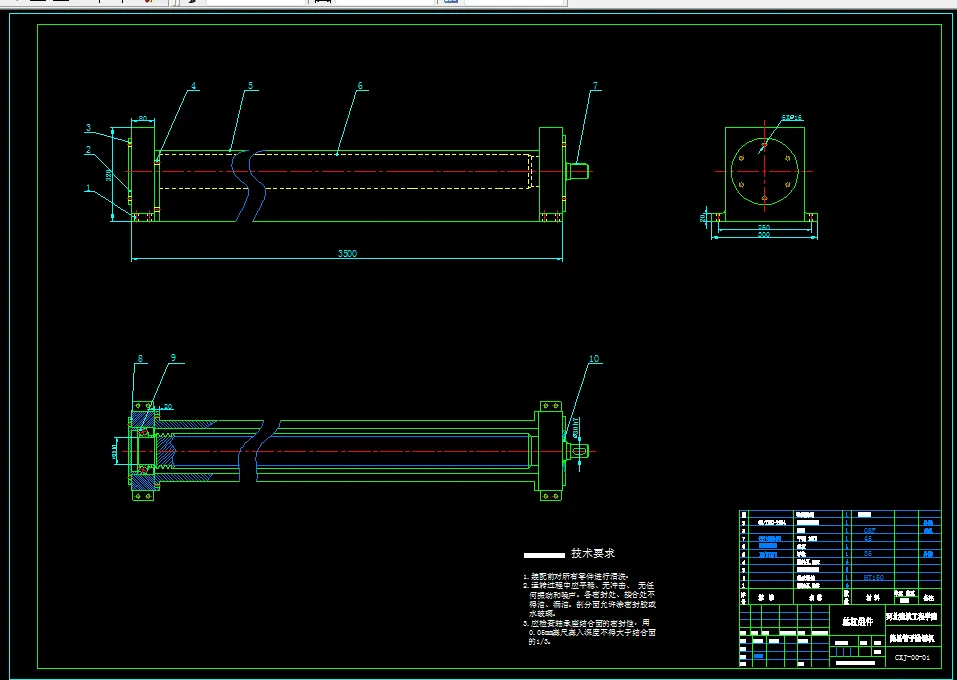
Task: Click part callout number 5
Action: point(250,86)
